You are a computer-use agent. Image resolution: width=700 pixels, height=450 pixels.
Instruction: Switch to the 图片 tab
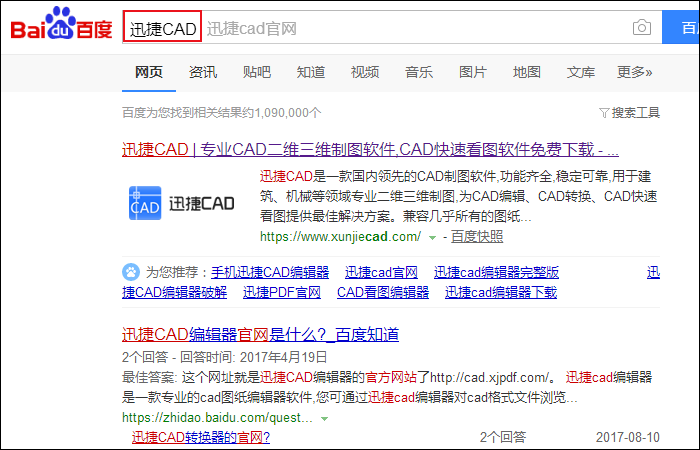[x=473, y=72]
